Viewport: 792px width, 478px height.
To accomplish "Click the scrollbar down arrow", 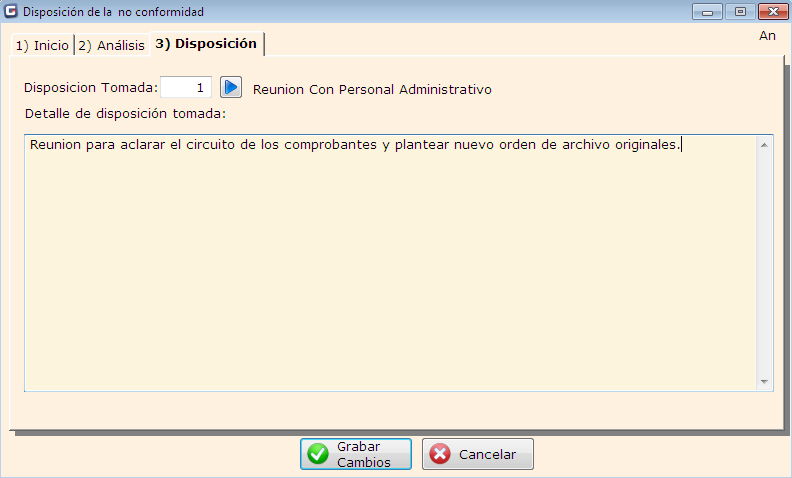I will [x=765, y=382].
